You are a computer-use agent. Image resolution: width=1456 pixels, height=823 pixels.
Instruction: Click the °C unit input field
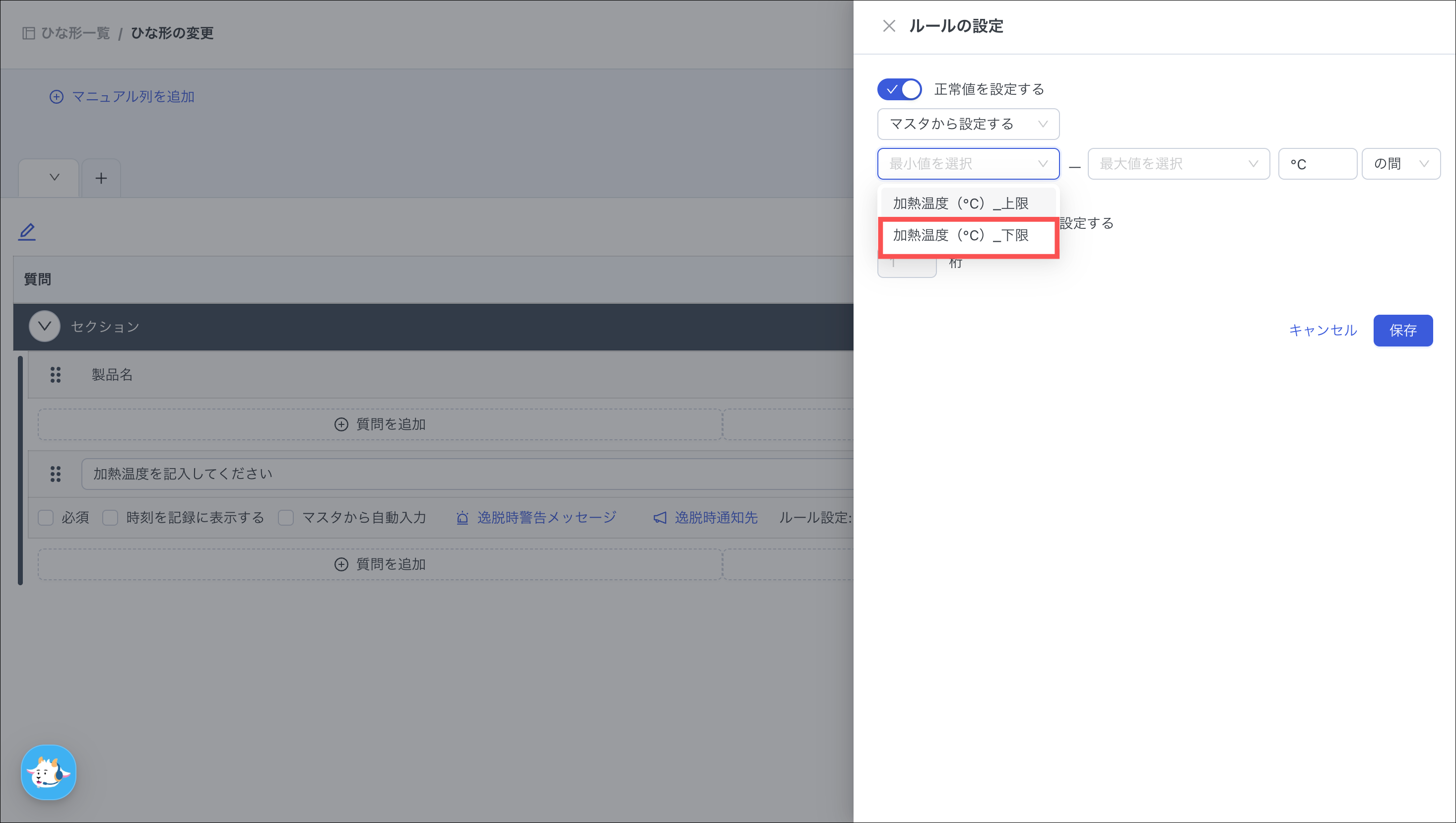tap(1317, 164)
